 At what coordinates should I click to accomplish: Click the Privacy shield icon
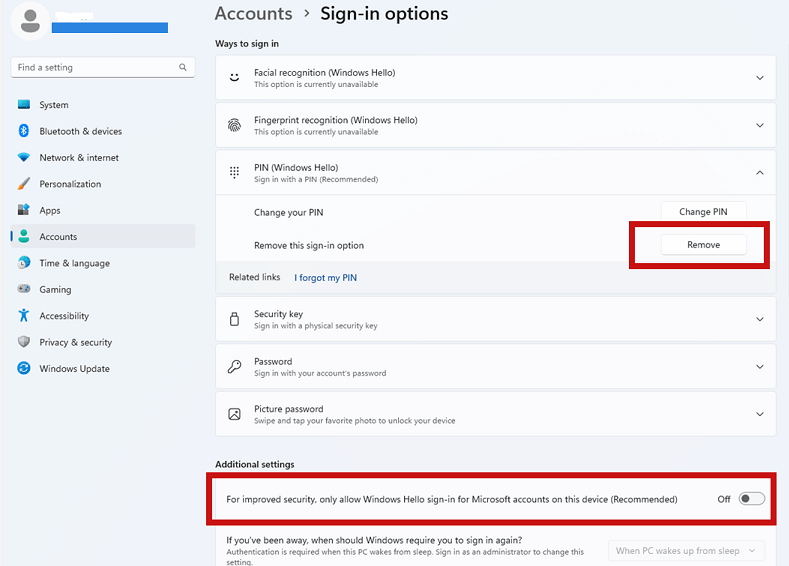[x=24, y=342]
